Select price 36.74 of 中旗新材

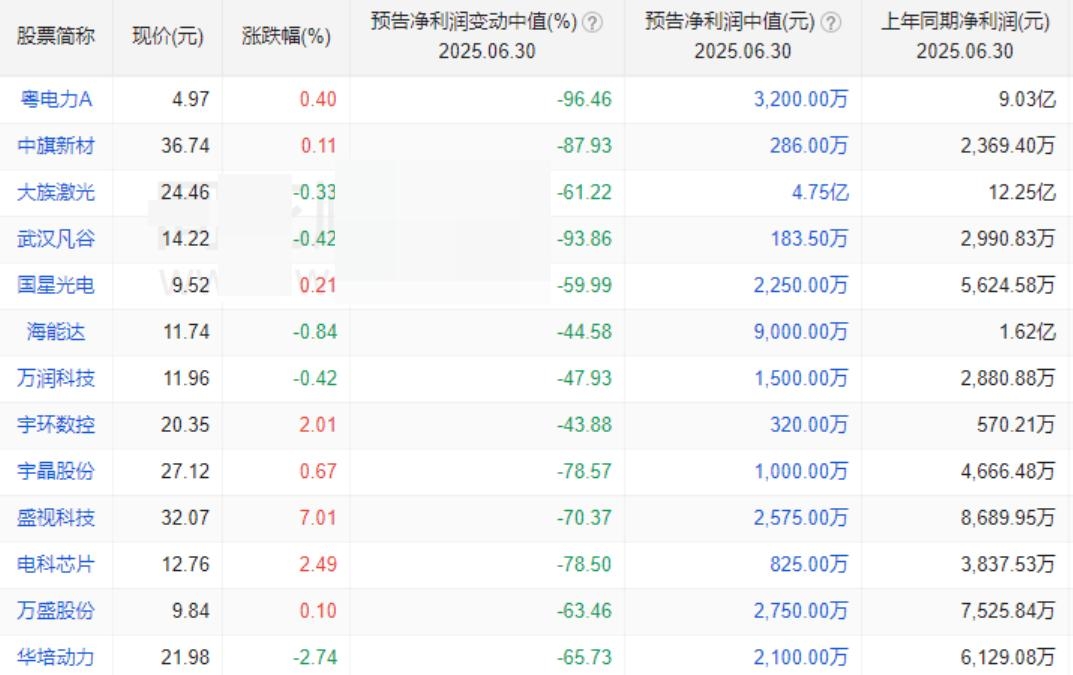click(185, 146)
